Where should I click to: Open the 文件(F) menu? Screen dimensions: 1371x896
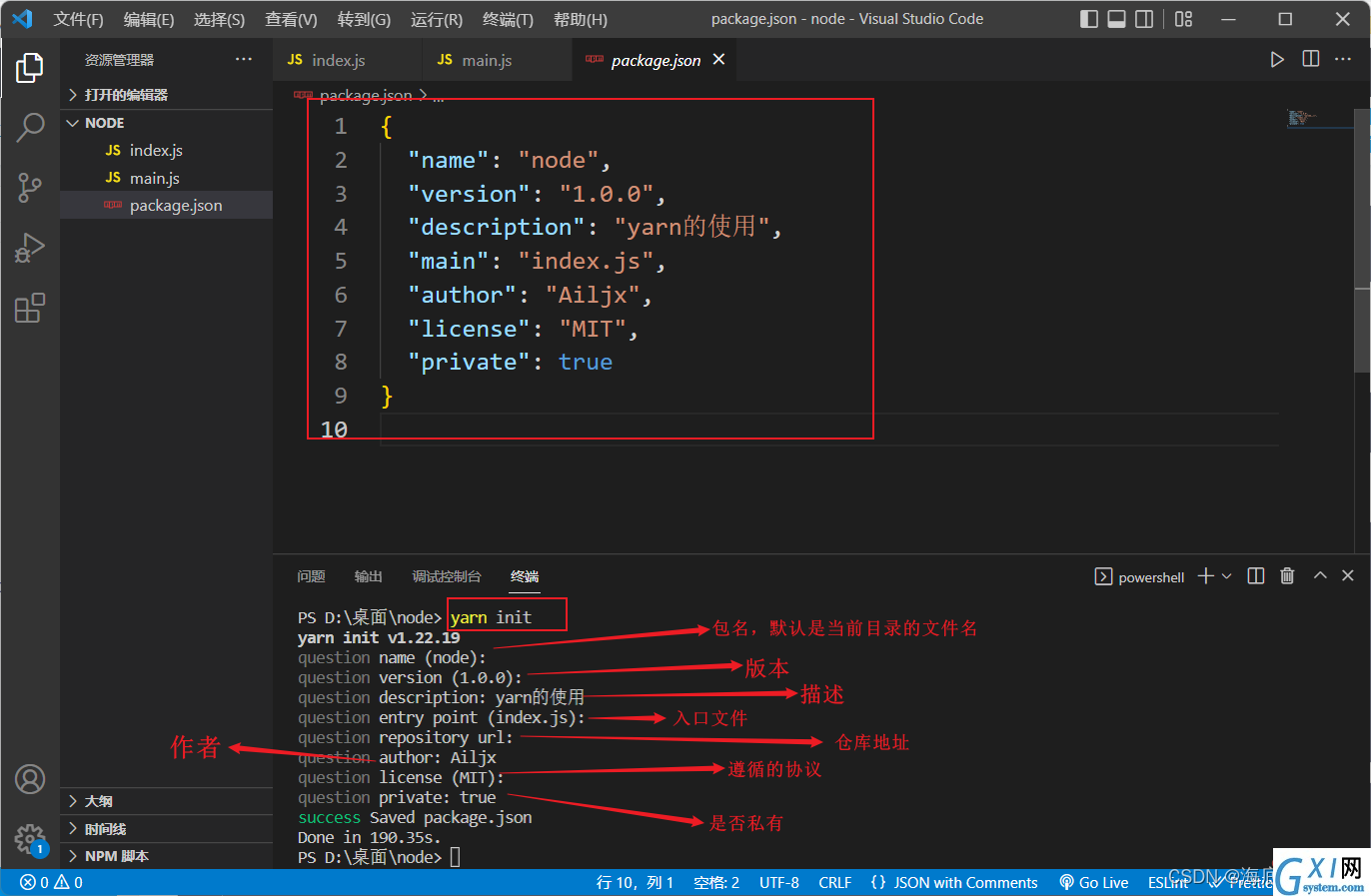click(78, 19)
